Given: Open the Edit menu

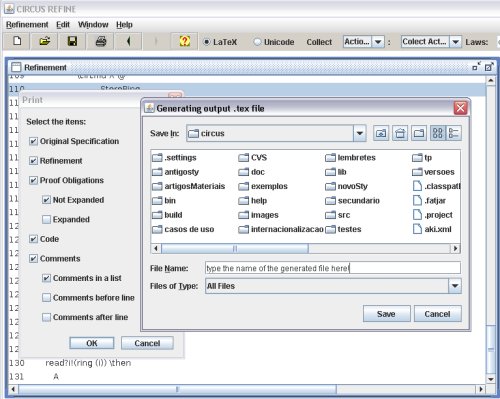Looking at the screenshot, I should point(63,25).
